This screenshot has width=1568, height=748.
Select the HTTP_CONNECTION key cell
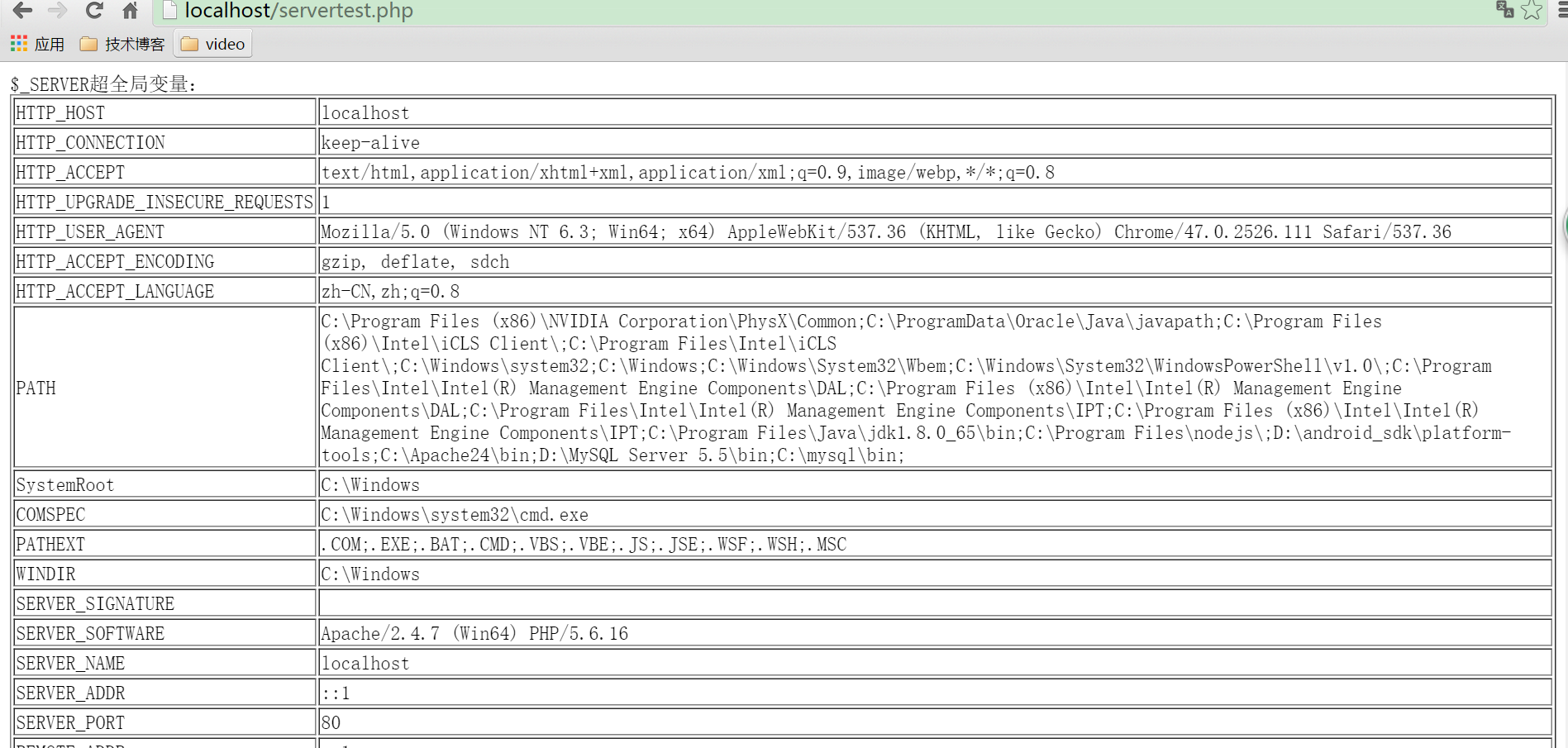tap(164, 142)
